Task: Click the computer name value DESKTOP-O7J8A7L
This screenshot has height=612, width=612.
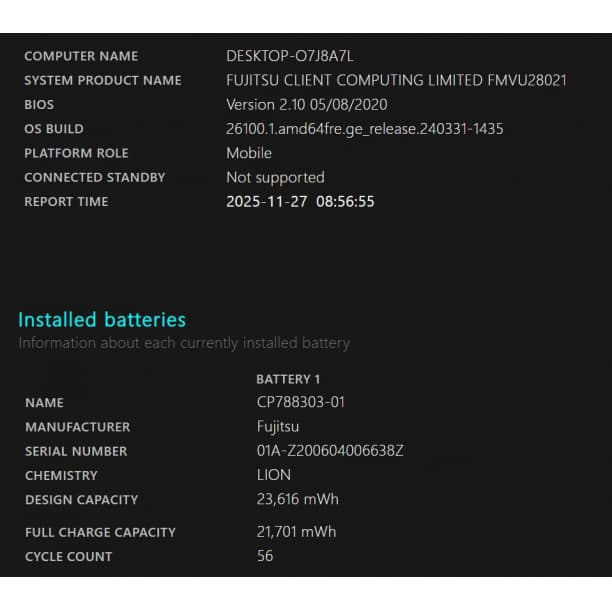Action: coord(289,56)
